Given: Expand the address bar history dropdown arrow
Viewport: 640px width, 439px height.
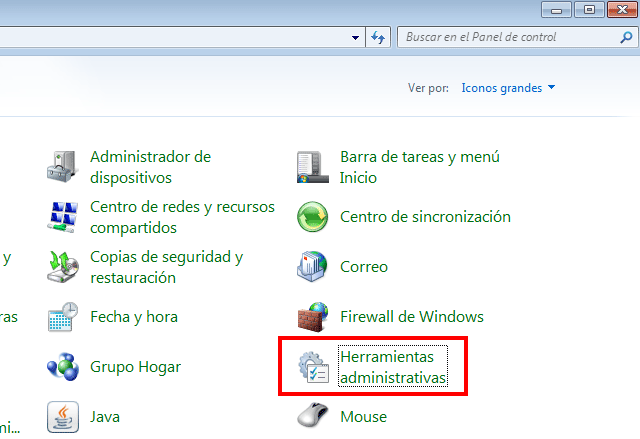Looking at the screenshot, I should pos(355,38).
